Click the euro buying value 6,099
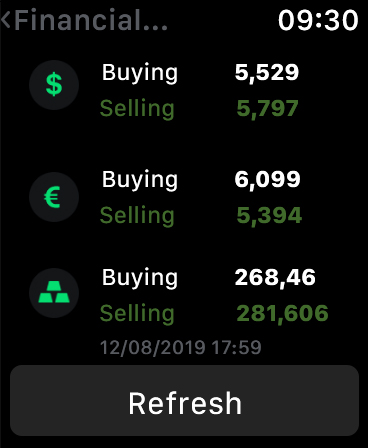This screenshot has width=368, height=448. tap(267, 179)
